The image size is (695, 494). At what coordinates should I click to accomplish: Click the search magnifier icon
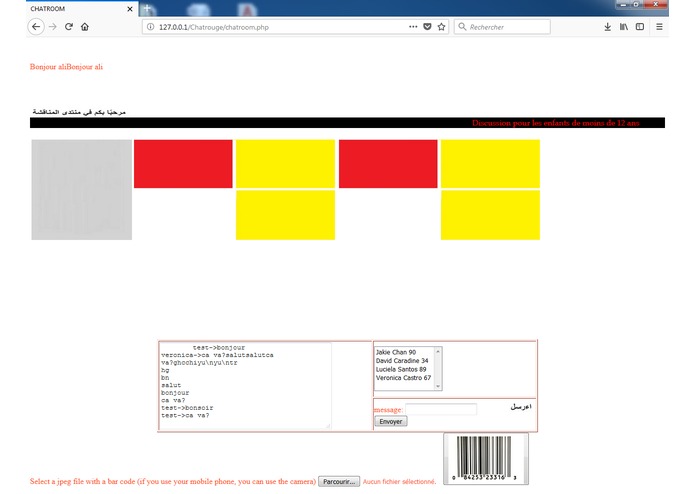pos(462,27)
